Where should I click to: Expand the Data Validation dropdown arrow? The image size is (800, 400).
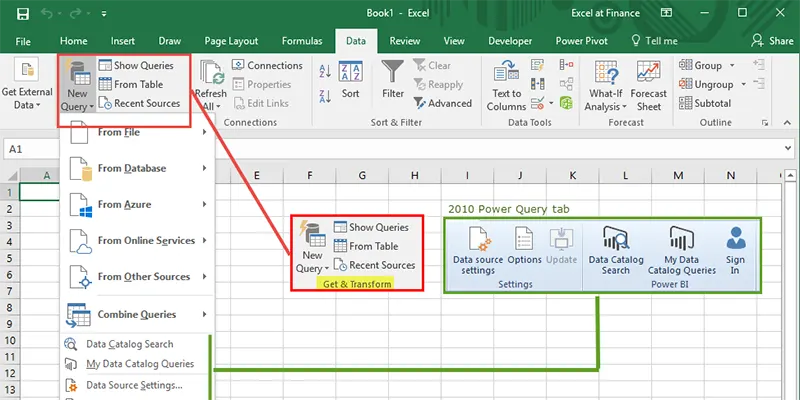coord(551,103)
